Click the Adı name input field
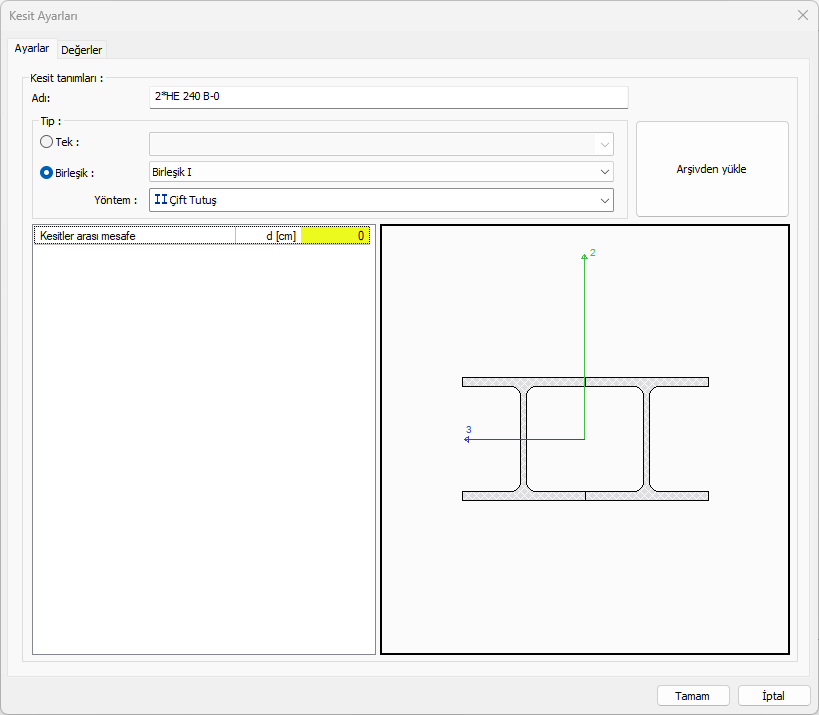The width and height of the screenshot is (819, 715). coord(388,97)
